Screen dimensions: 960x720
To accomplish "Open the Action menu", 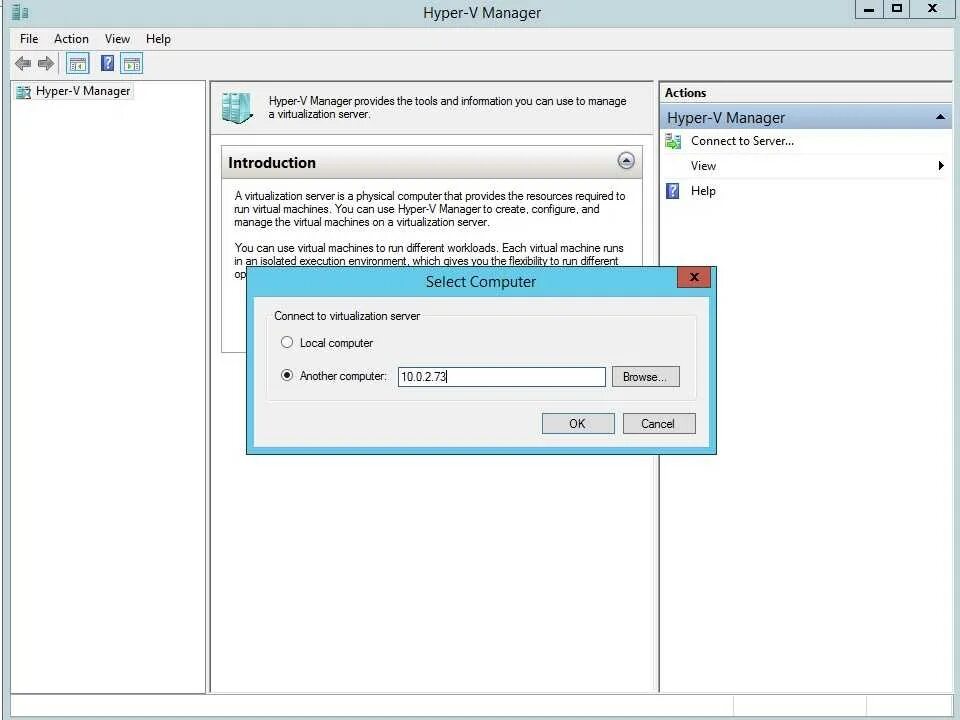I will coord(71,39).
